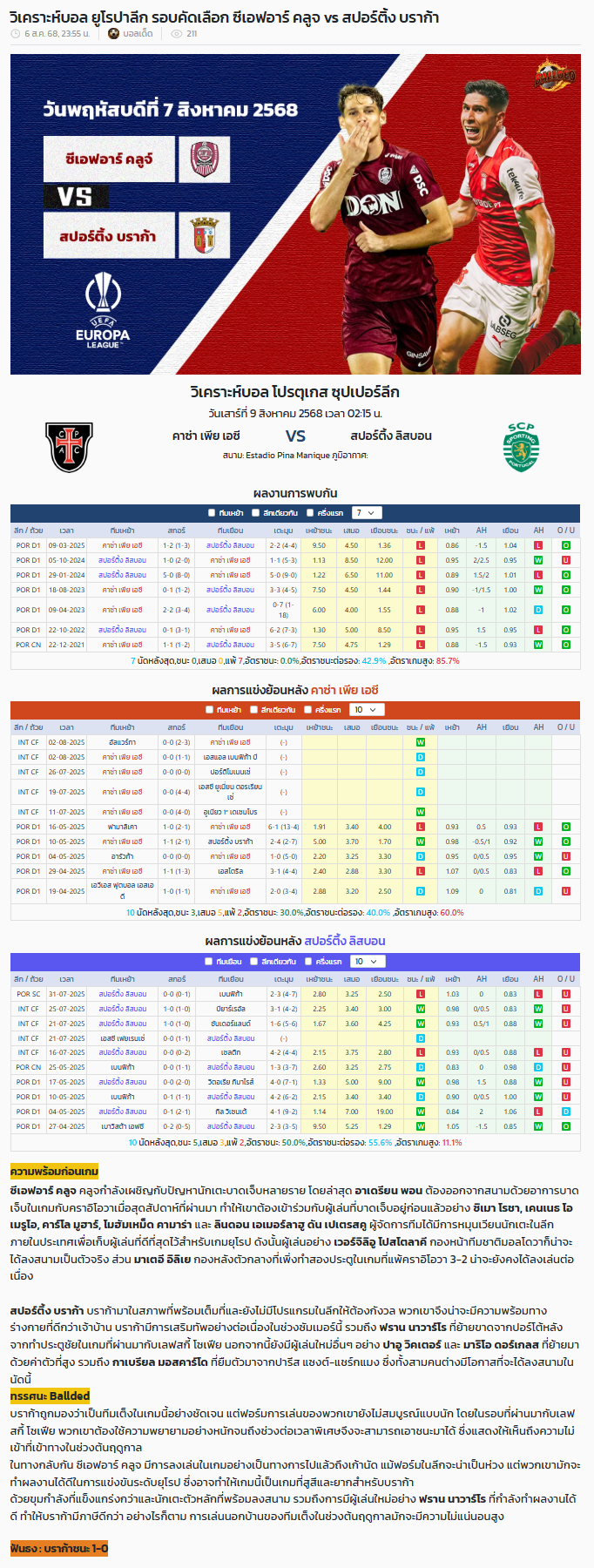Toggle ครึ่งแรก checkbox in head-to-head filter
594x1568 pixels.
310,513
